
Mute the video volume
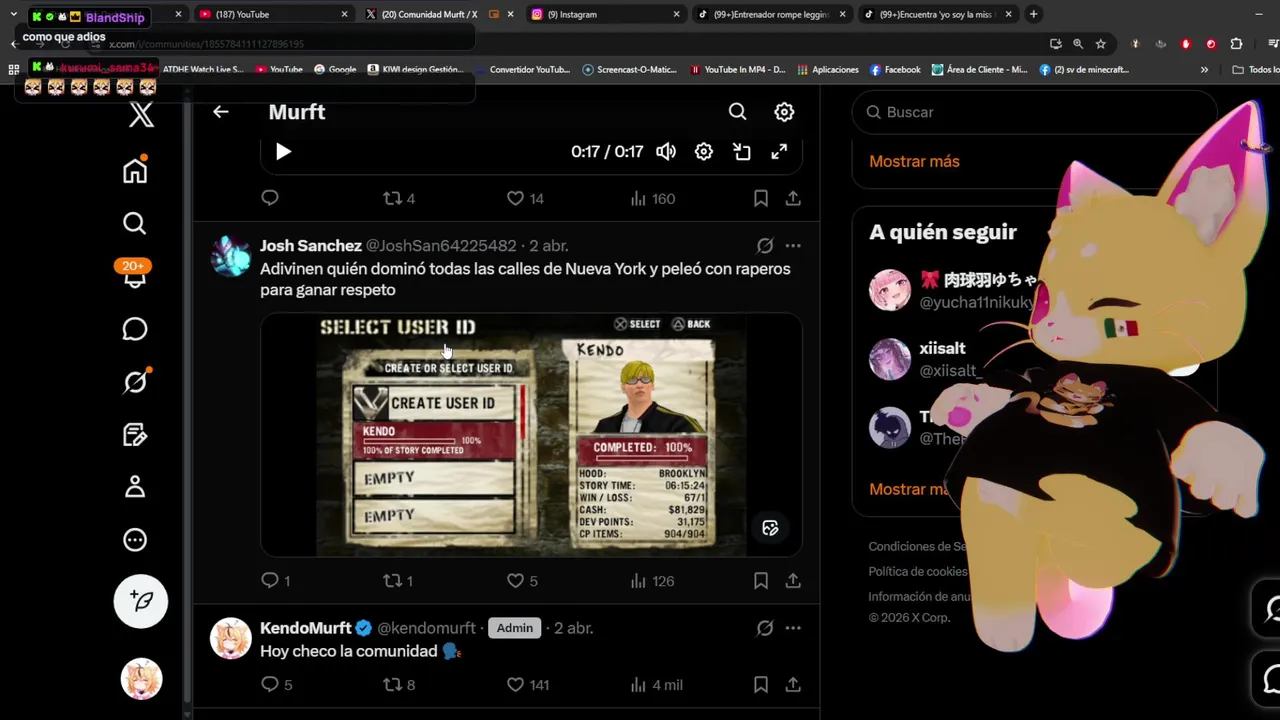(666, 152)
